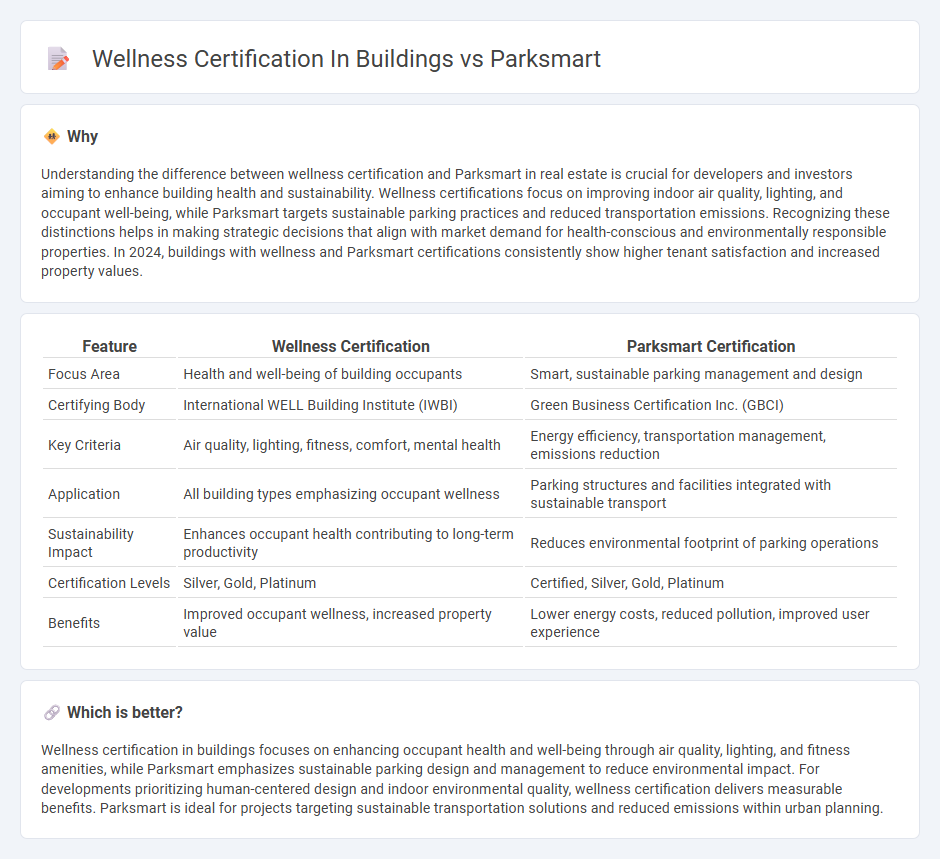This screenshot has height=859, width=940.
Task: Select the 'Focus Area' row label
Action: point(84,374)
